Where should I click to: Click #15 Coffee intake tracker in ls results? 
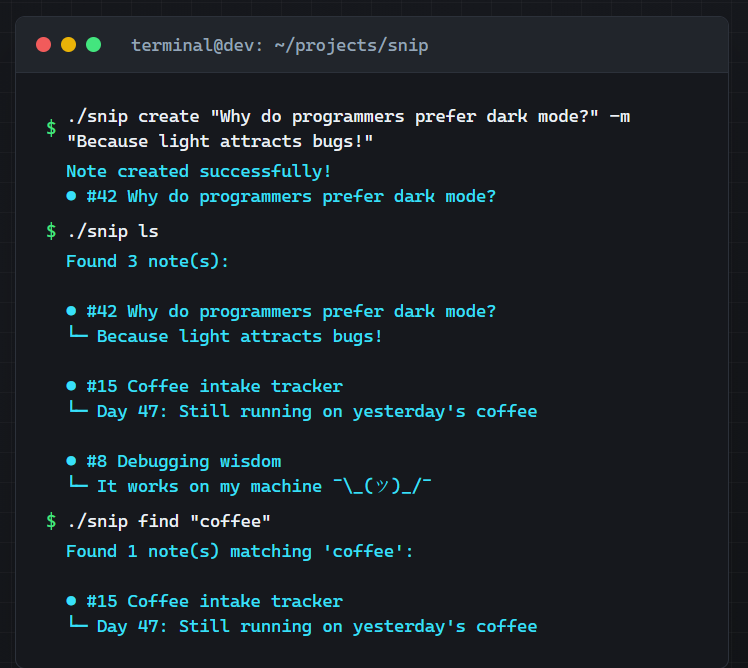[x=214, y=386]
